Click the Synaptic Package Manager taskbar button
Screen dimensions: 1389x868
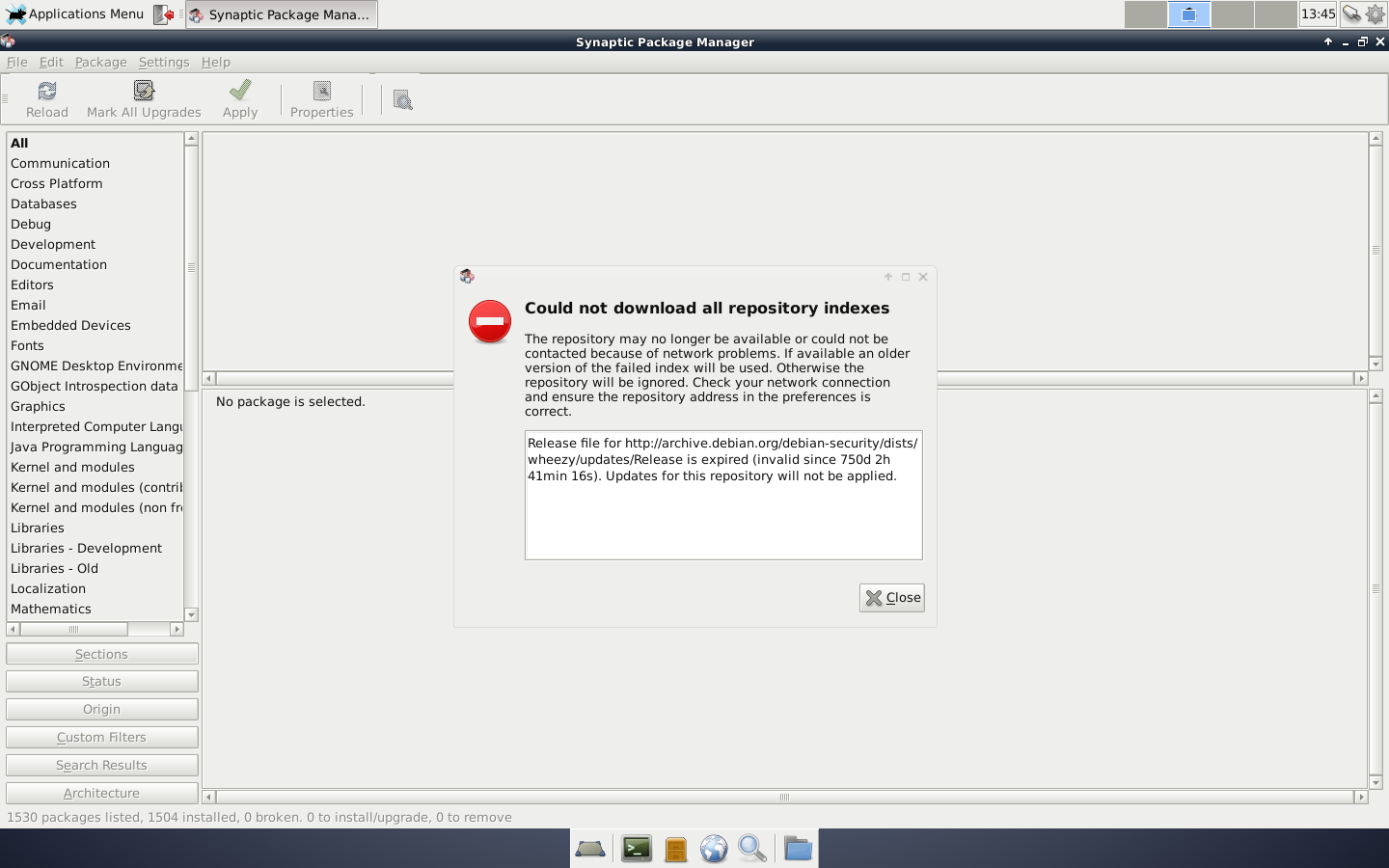tap(281, 14)
